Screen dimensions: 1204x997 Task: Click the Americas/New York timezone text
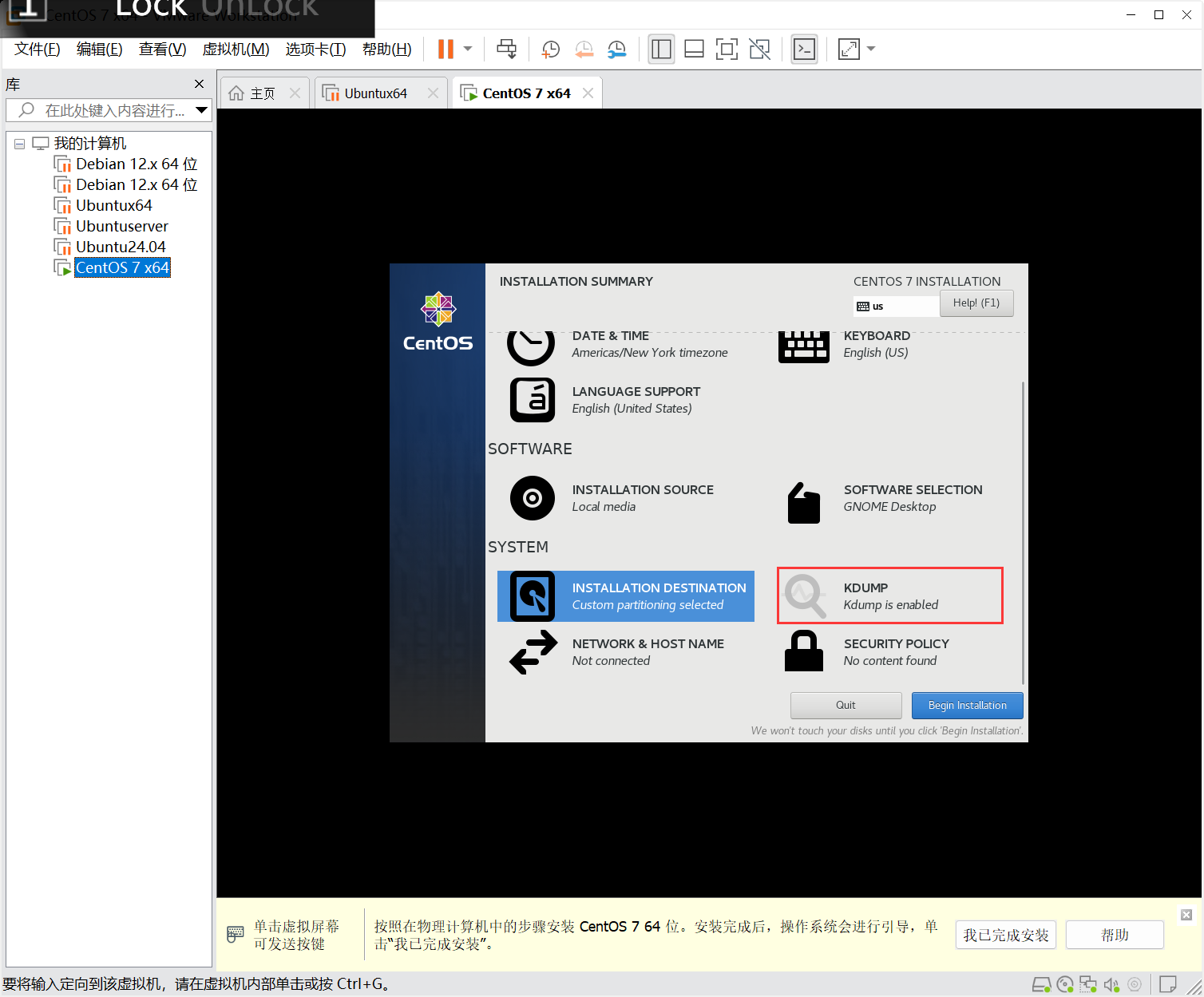tap(650, 353)
